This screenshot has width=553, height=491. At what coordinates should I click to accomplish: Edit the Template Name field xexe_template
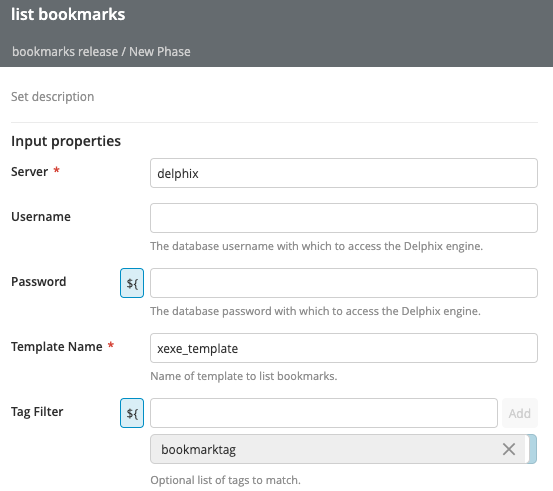click(x=344, y=348)
